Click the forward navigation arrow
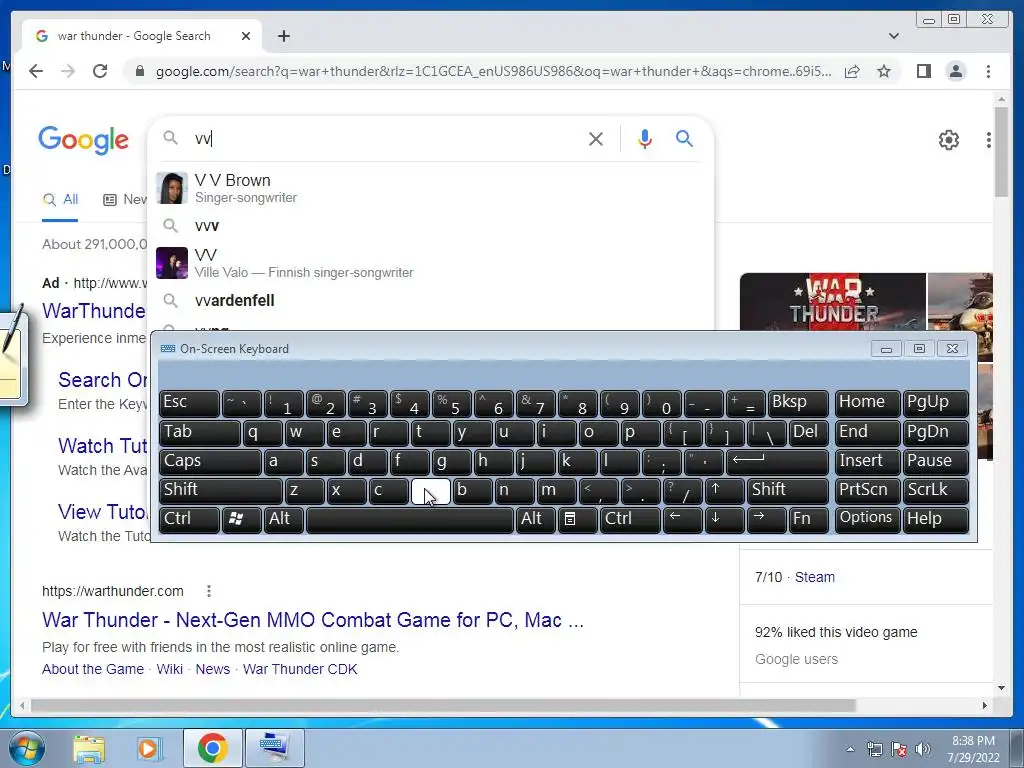This screenshot has height=768, width=1024. tap(68, 71)
